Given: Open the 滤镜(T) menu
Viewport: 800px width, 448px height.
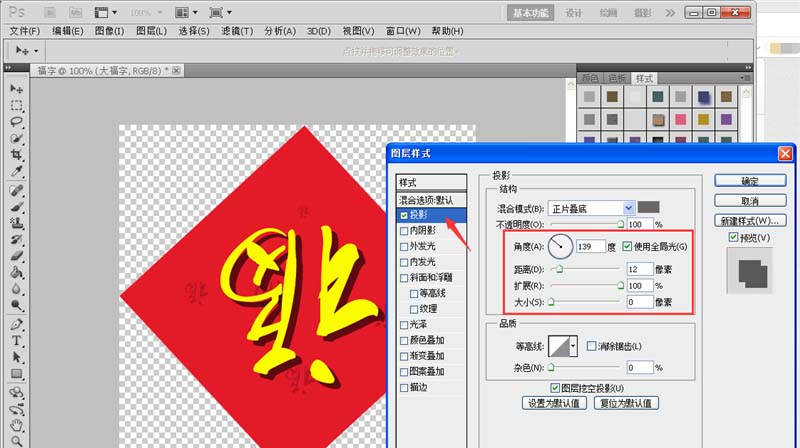Looking at the screenshot, I should point(237,31).
